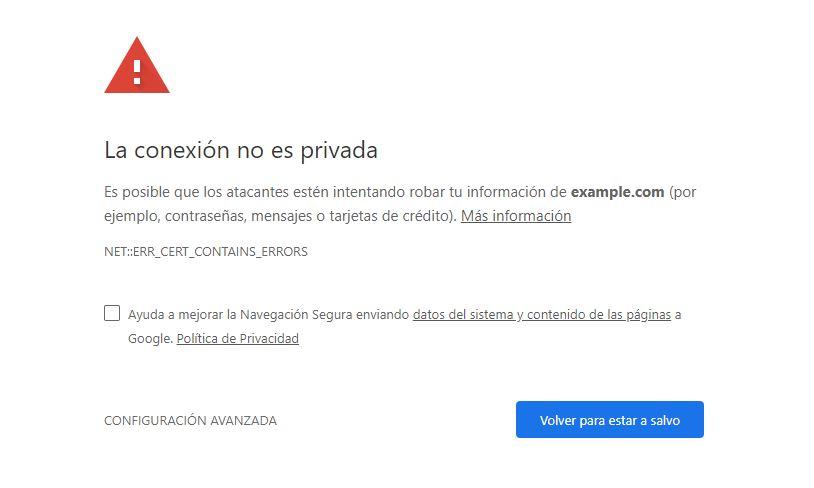Image resolution: width=814 pixels, height=488 pixels.
Task: Click Volver para estar a salvo button
Action: (609, 419)
